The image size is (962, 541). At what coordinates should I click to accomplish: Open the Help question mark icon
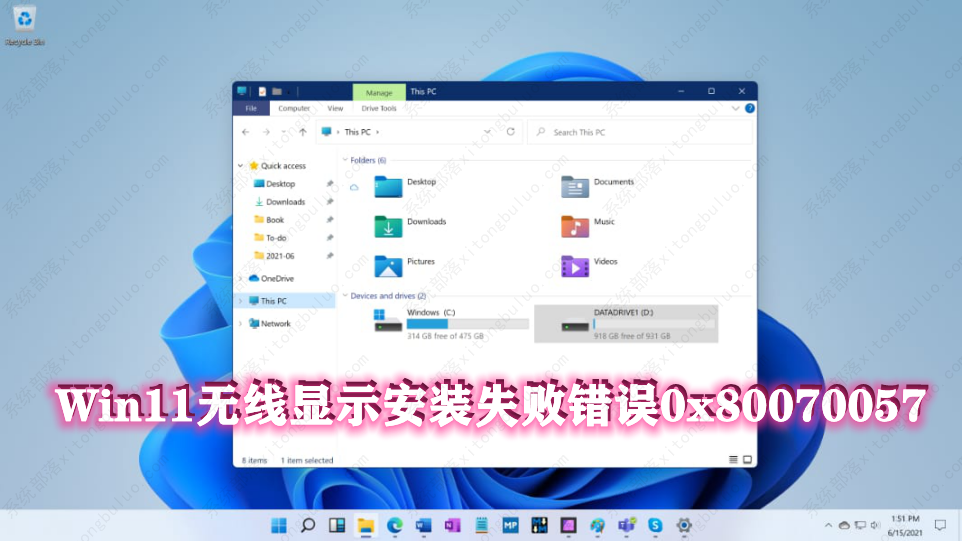(750, 108)
